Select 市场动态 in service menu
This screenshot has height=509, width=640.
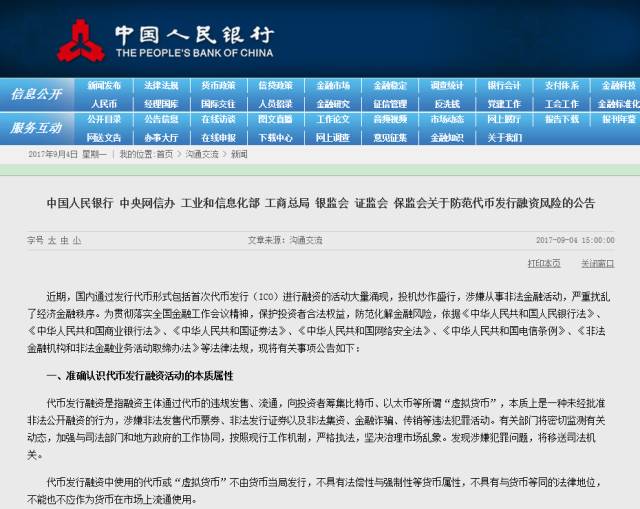click(447, 119)
